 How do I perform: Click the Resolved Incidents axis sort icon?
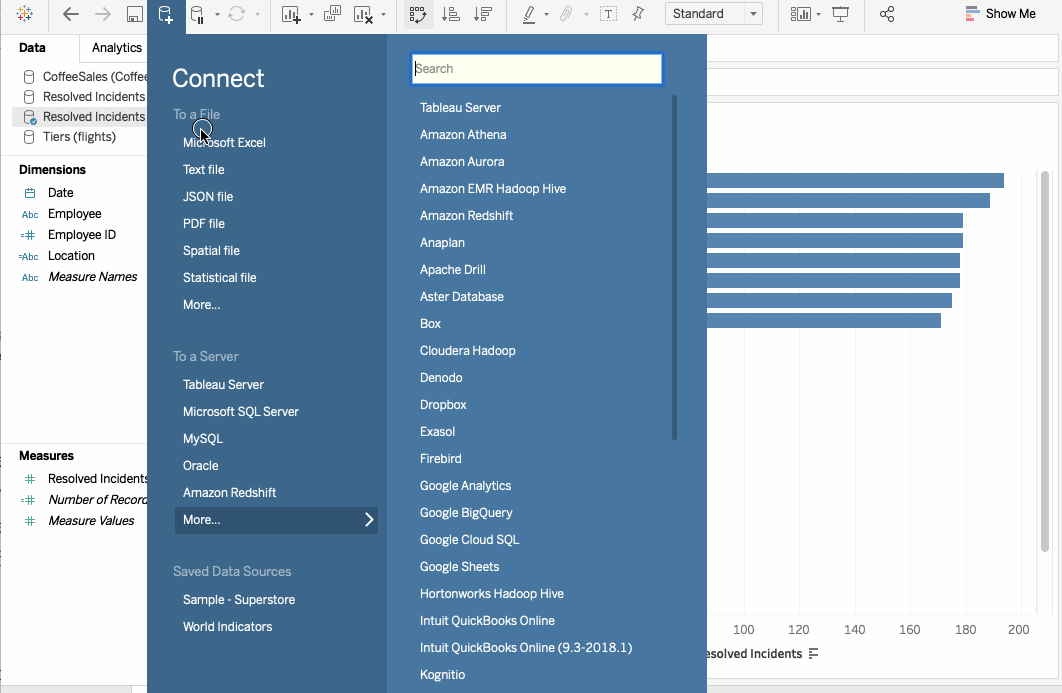813,654
